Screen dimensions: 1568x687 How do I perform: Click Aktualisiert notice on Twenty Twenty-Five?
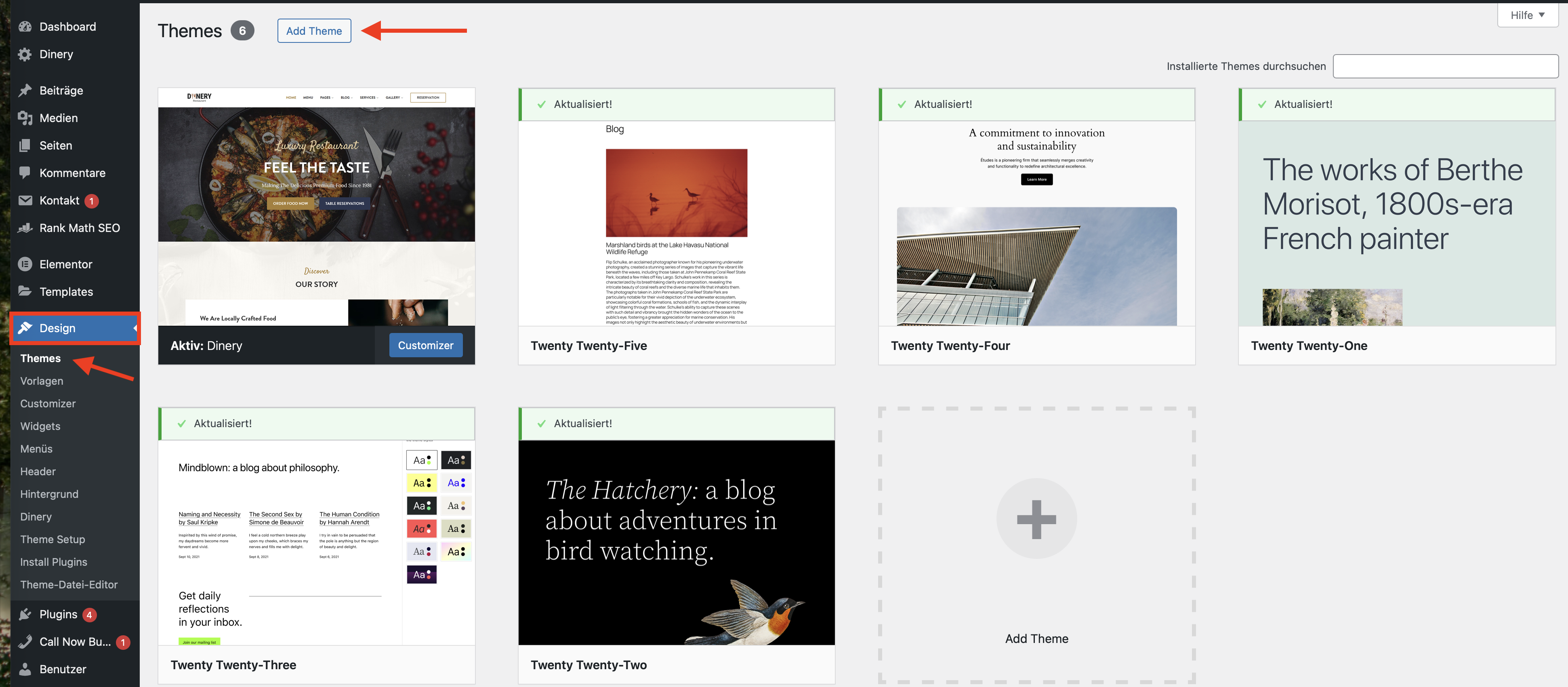pyautogui.click(x=676, y=105)
